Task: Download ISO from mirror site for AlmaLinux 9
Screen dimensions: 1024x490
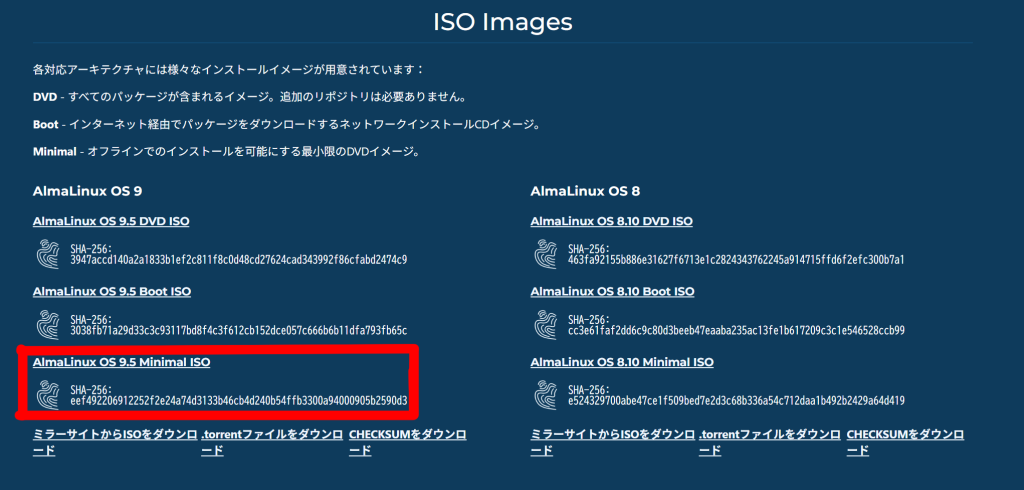Action: click(114, 442)
